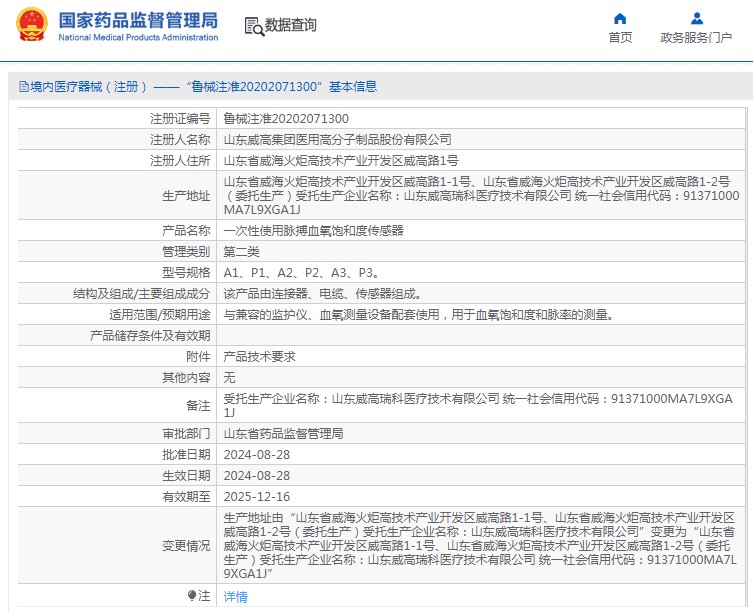Click the 生产地址 value text
Viewport: 753px width, 613px height.
coord(481,196)
